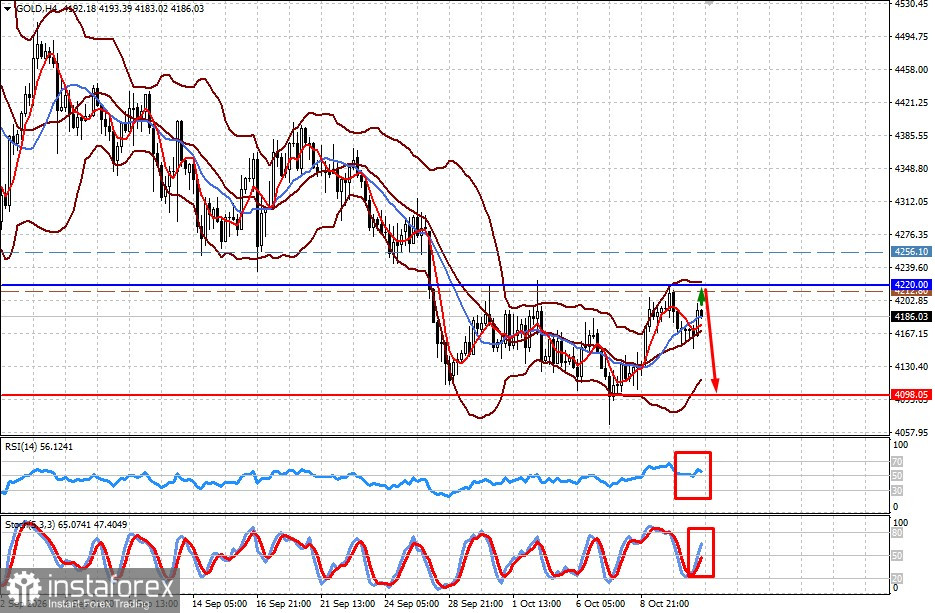Click the 4239.60 value on price axis

912,268
